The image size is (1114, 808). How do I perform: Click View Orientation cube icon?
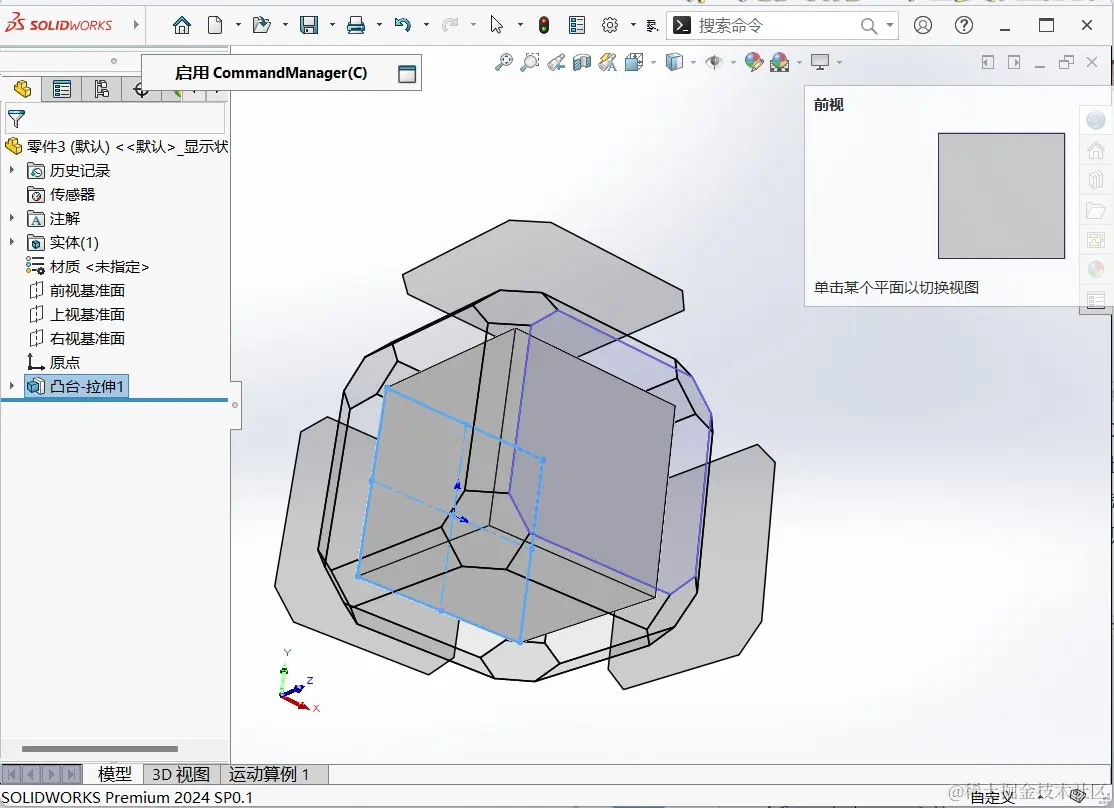634,63
